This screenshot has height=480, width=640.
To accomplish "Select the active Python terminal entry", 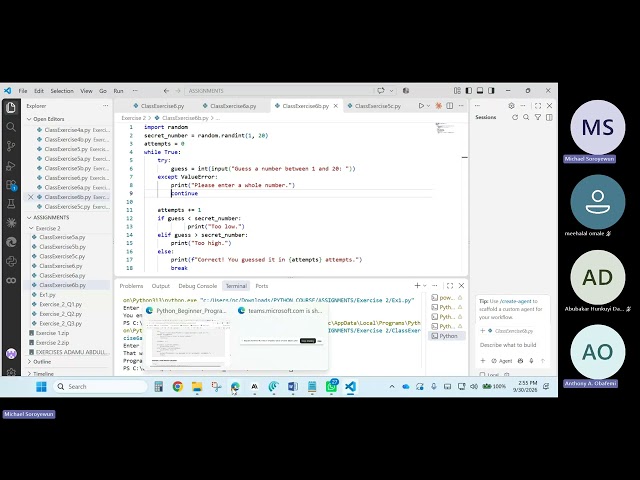I will 447,336.
